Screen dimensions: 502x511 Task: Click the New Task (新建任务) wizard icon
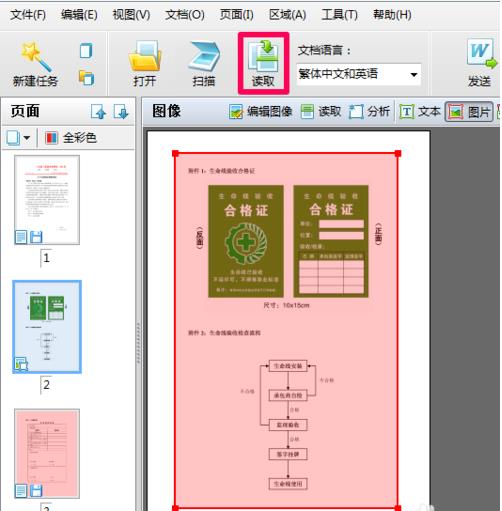35,63
